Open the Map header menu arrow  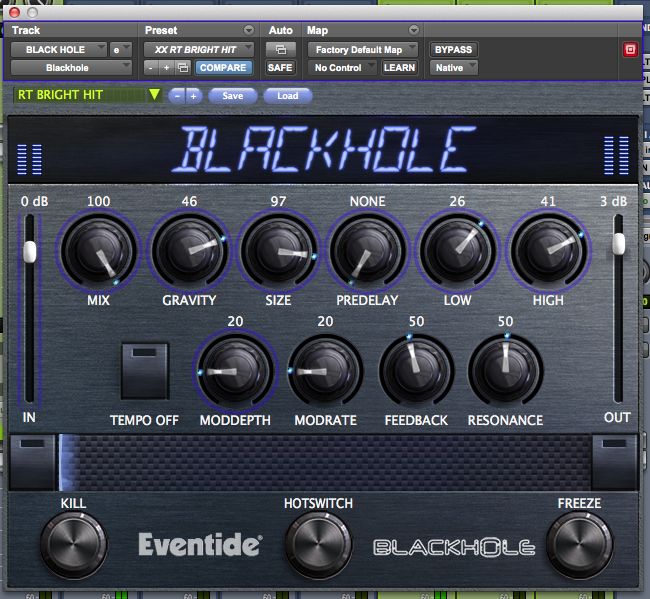point(414,30)
